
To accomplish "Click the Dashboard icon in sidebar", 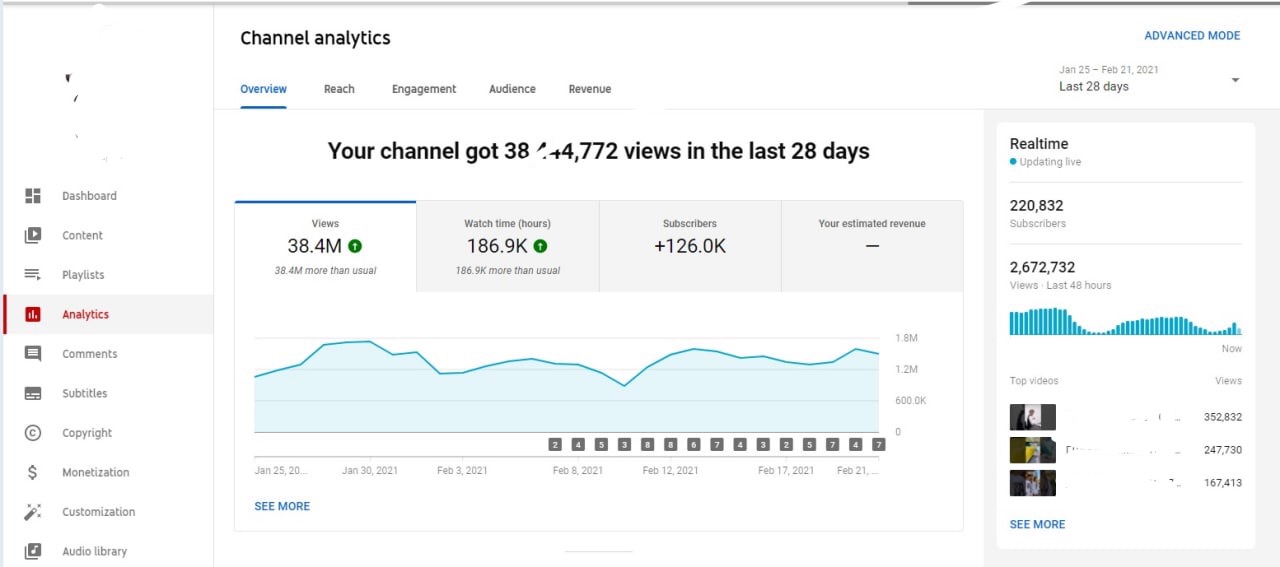I will click(x=33, y=196).
